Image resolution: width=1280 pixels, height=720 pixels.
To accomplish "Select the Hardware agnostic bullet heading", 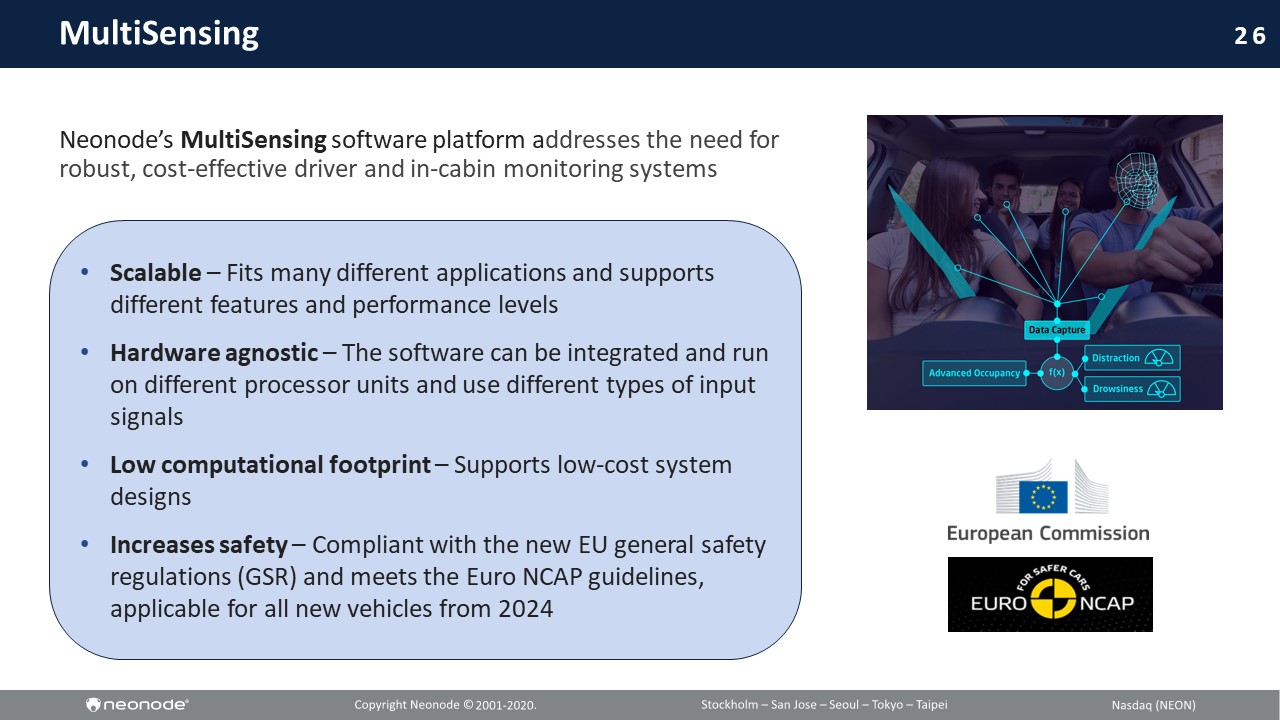I will [214, 353].
